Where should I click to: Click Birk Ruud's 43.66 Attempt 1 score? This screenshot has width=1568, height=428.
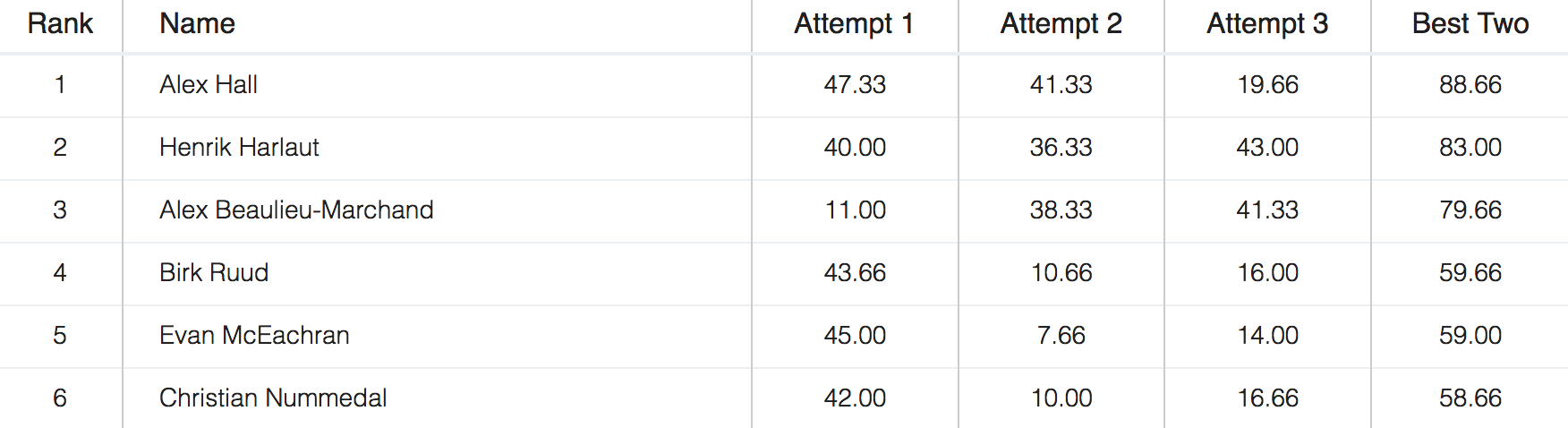tap(854, 273)
